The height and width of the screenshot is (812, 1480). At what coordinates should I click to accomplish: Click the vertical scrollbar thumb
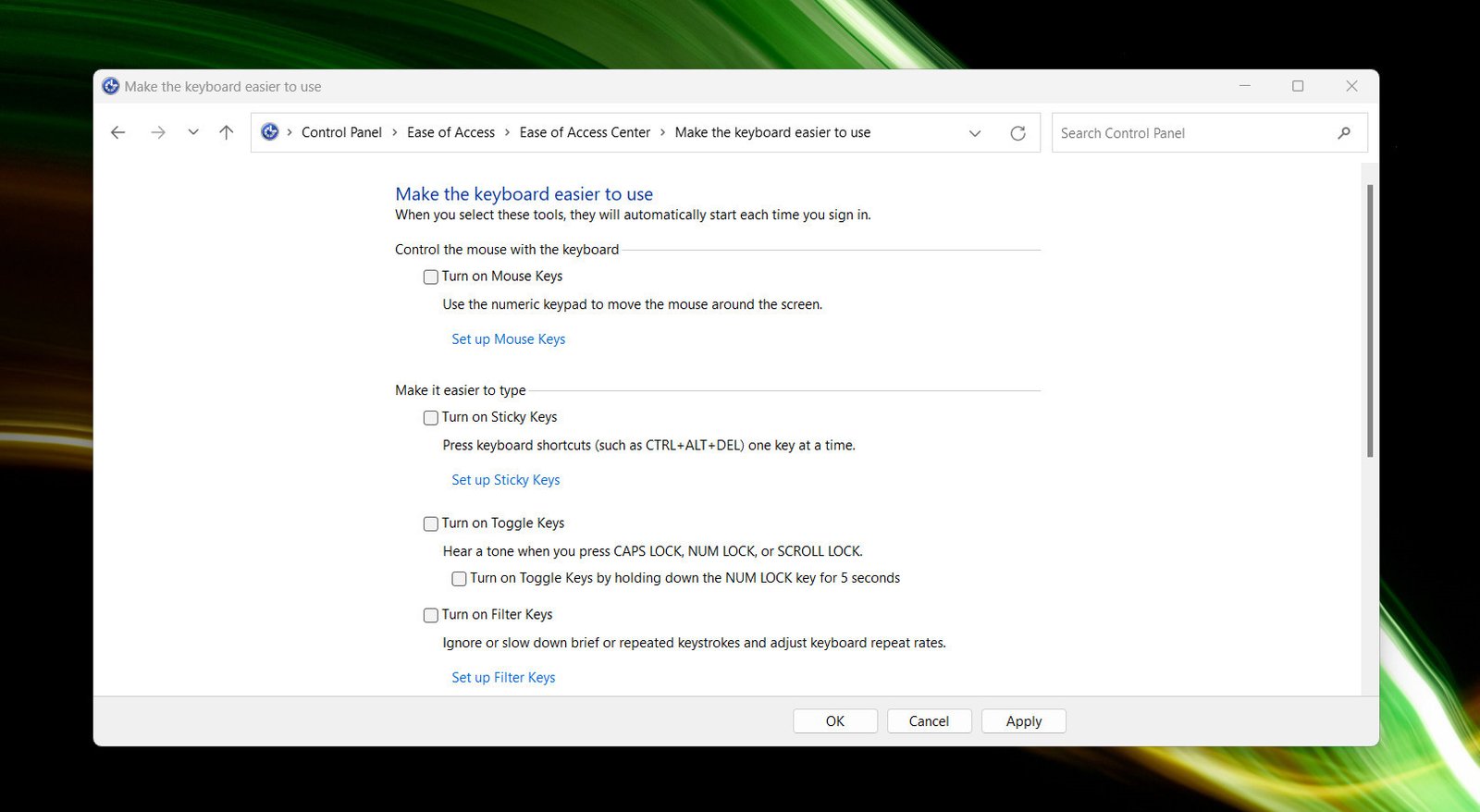pos(1370,320)
